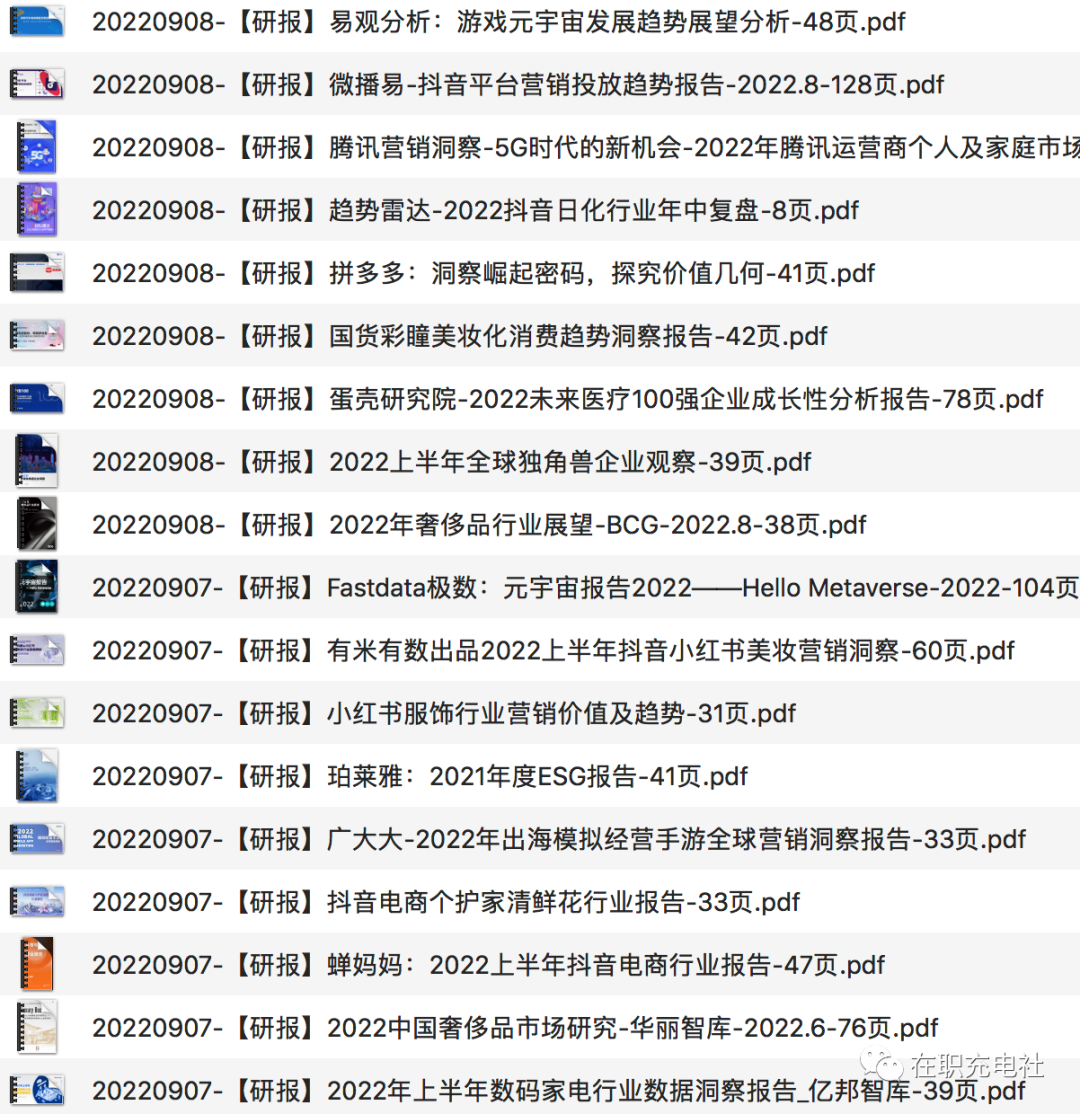
Task: Select file name 2022年奢侈品行业展望-BCG-2022.8-38页.pdf
Action: [480, 525]
